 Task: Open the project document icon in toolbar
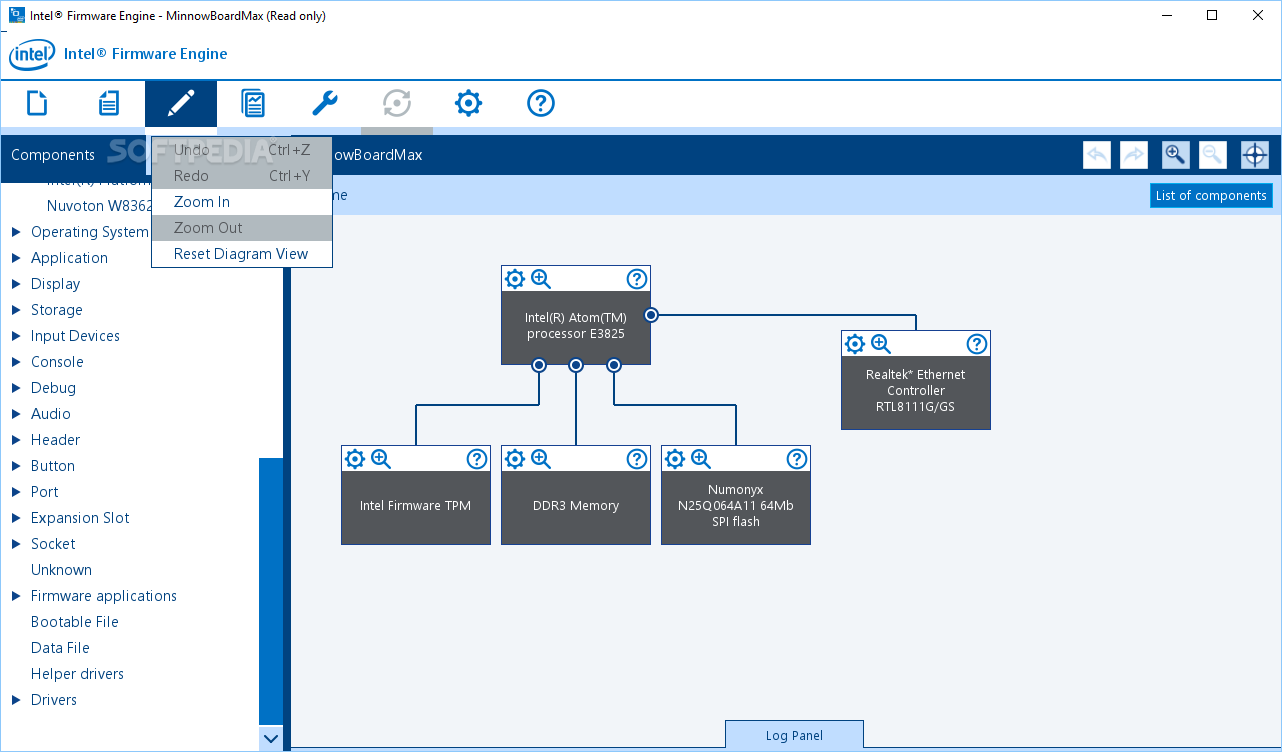click(x=109, y=103)
